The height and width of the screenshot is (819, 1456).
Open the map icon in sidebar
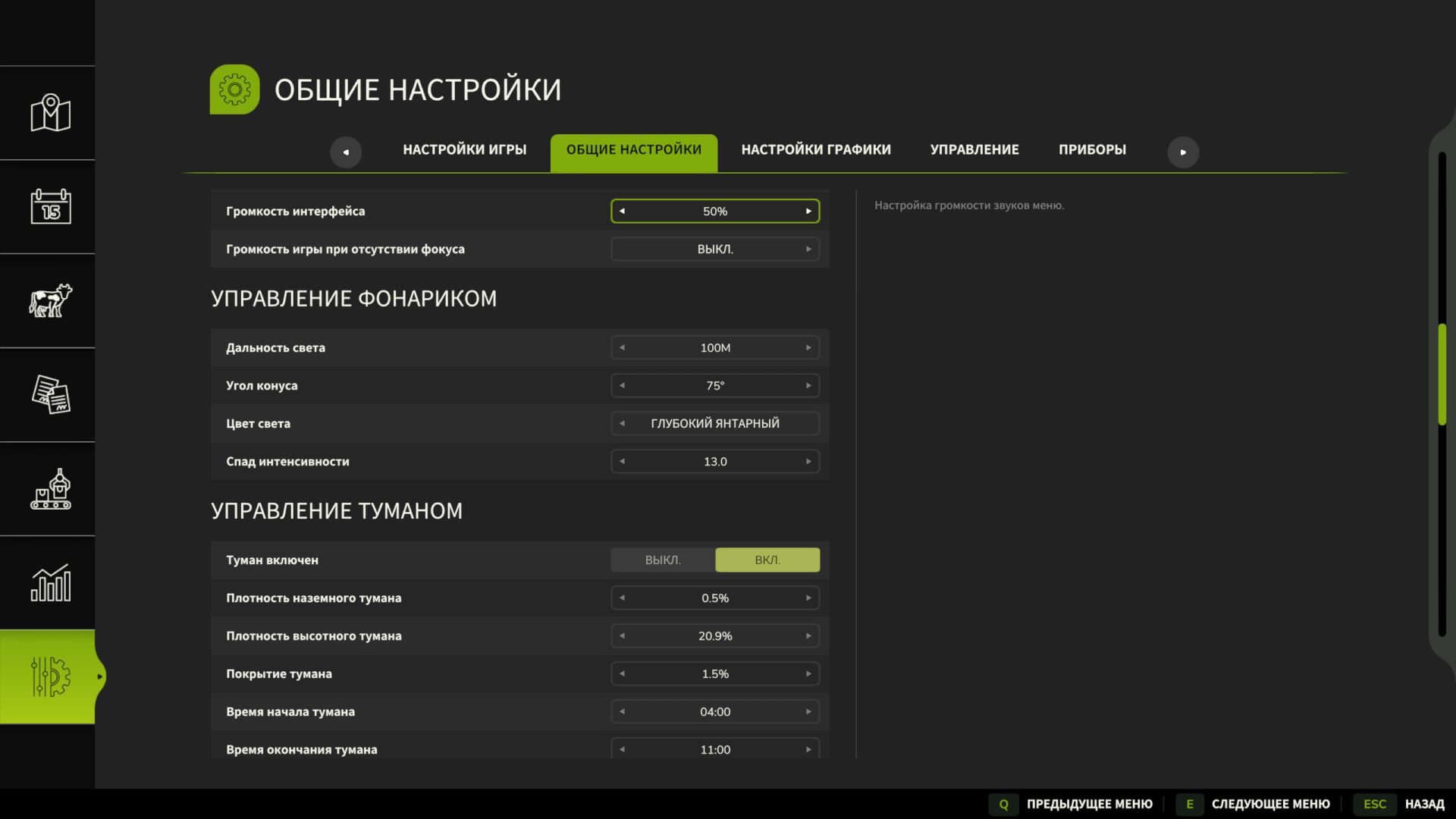[50, 113]
